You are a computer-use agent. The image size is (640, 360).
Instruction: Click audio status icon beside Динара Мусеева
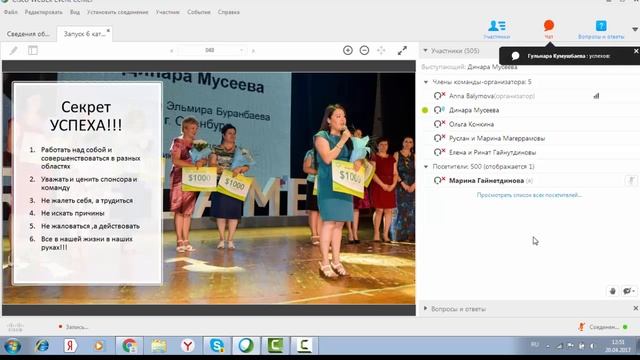pos(439,110)
